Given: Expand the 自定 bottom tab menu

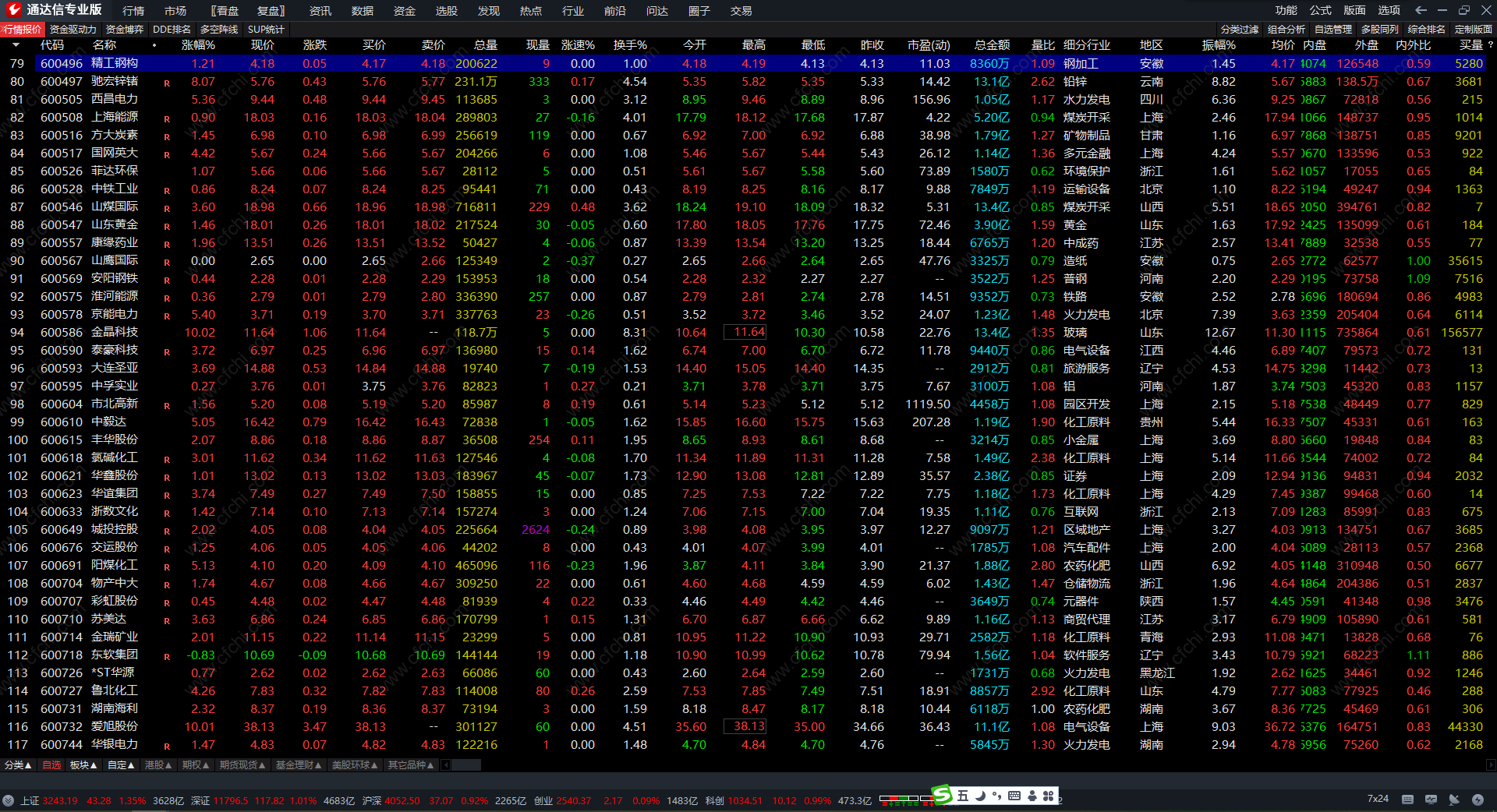Looking at the screenshot, I should pos(121,765).
